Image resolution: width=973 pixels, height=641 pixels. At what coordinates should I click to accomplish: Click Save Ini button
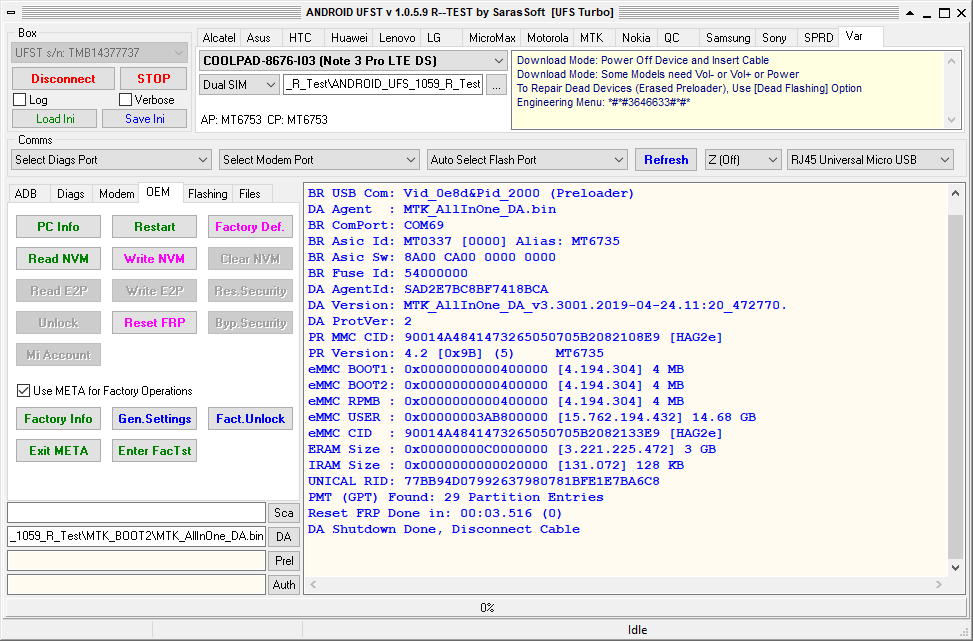145,119
